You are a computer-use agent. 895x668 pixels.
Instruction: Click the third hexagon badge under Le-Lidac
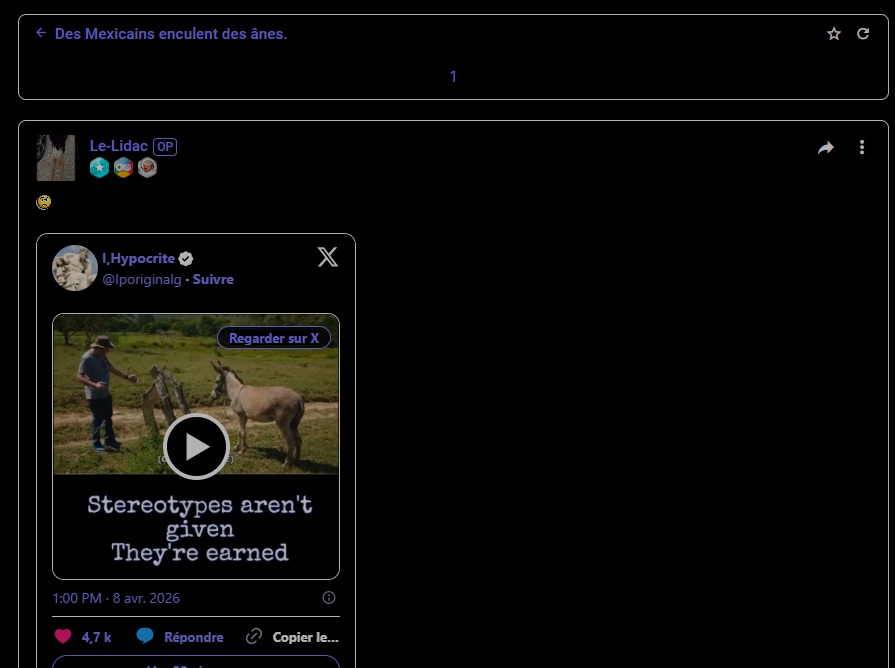pyautogui.click(x=147, y=168)
